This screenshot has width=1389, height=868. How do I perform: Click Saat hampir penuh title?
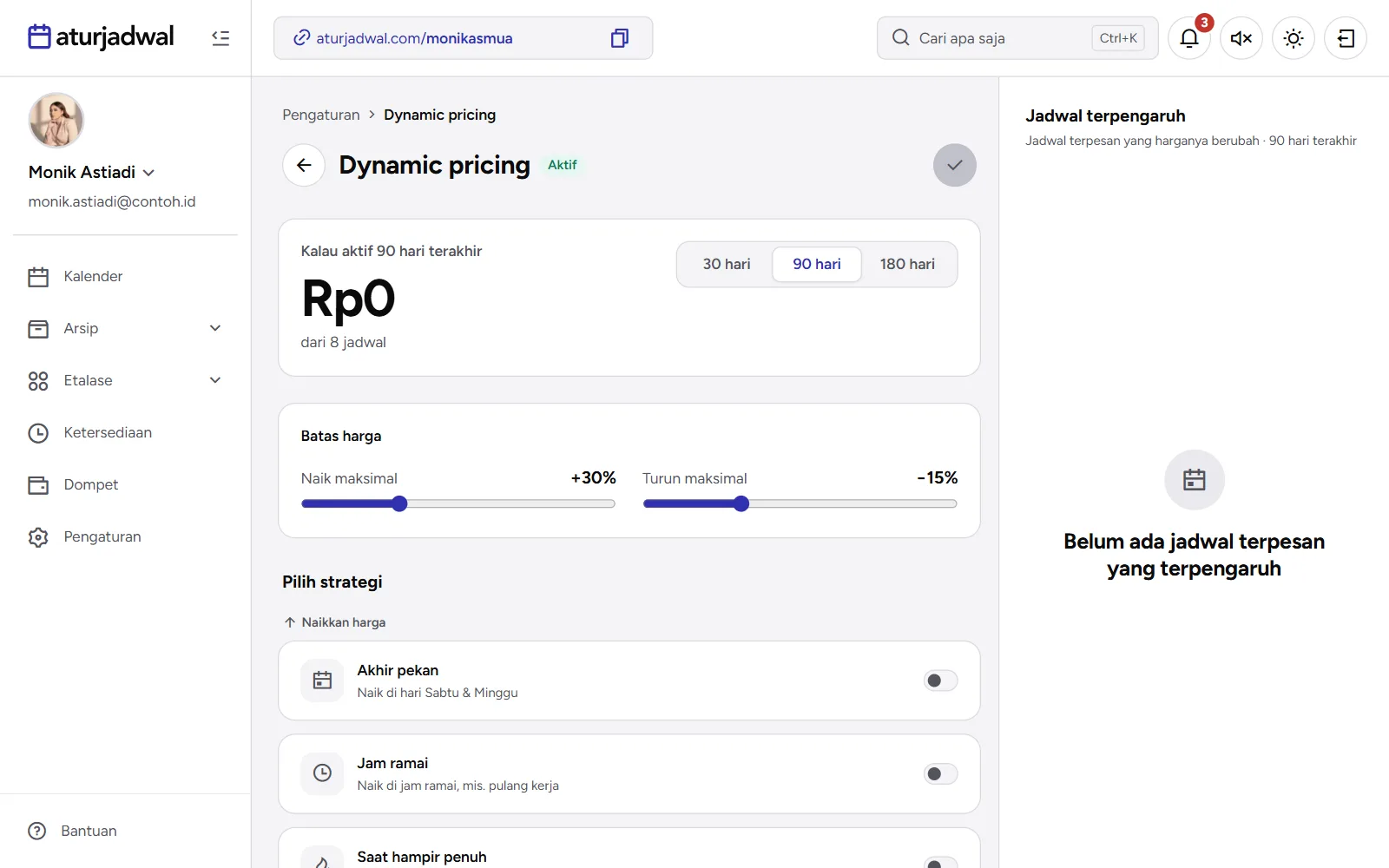pos(422,857)
